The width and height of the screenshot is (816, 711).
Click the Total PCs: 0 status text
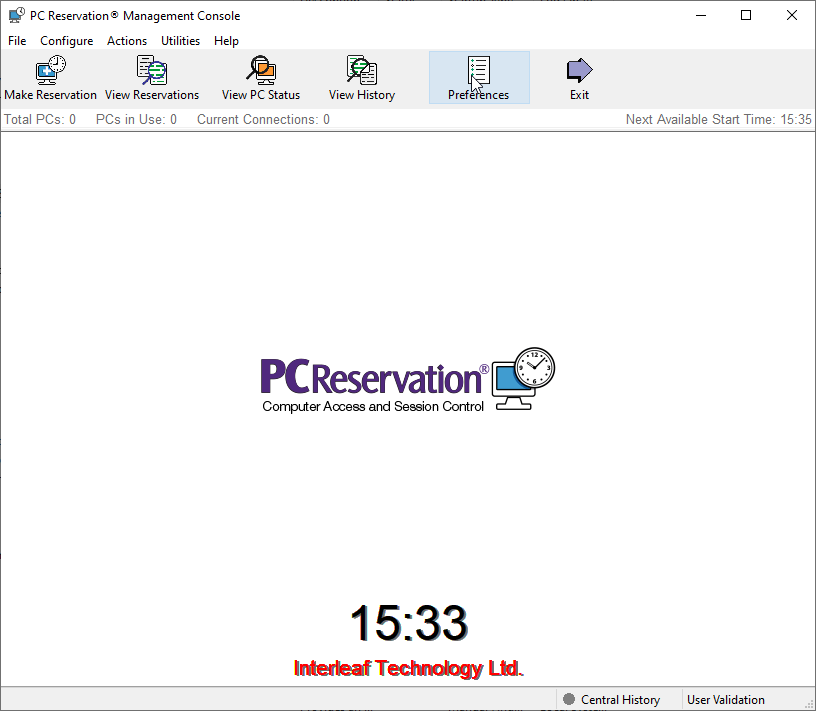coord(40,120)
